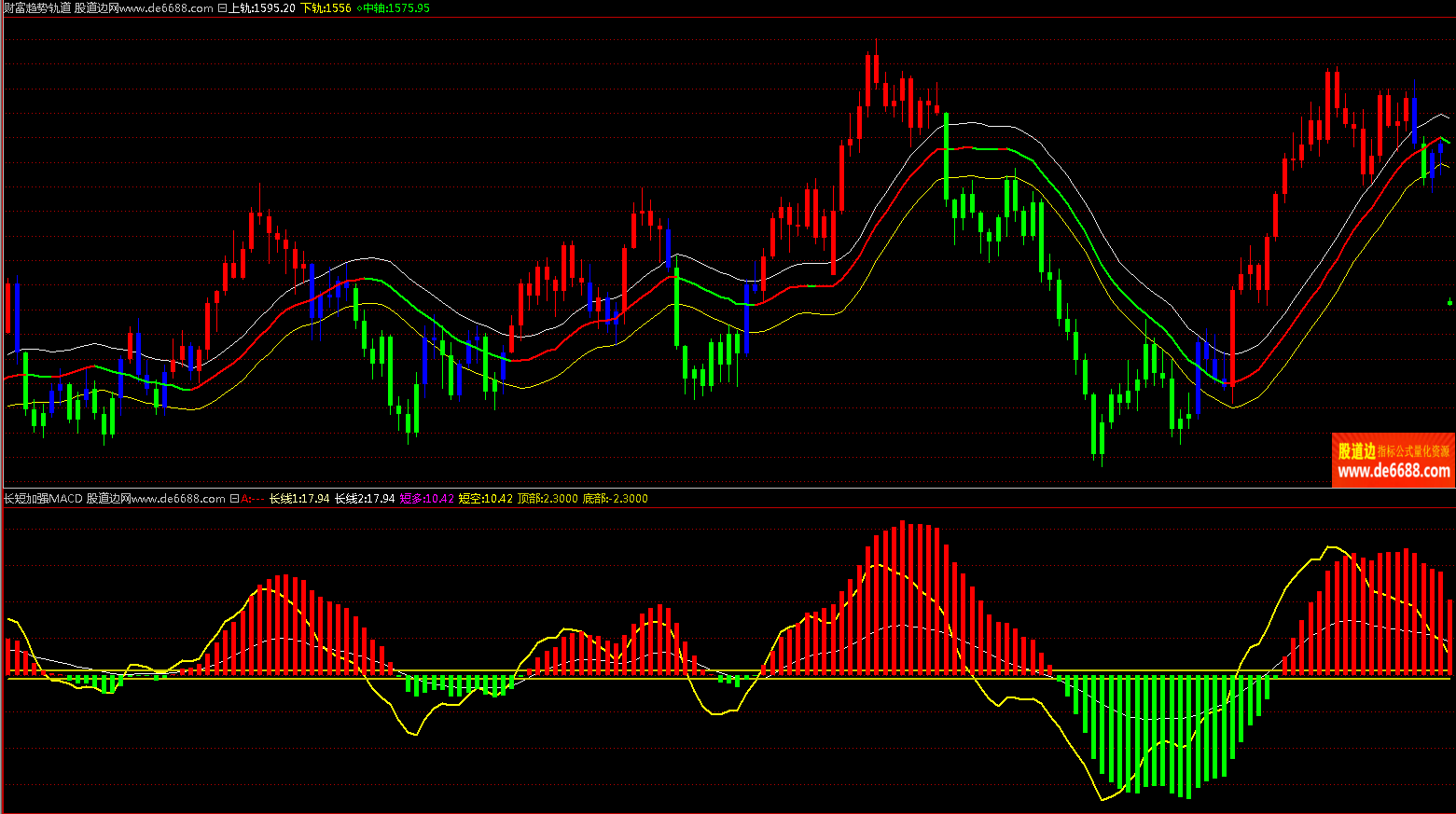Click the 底部:-2.3000 label
This screenshot has height=814, width=1456.
[615, 499]
